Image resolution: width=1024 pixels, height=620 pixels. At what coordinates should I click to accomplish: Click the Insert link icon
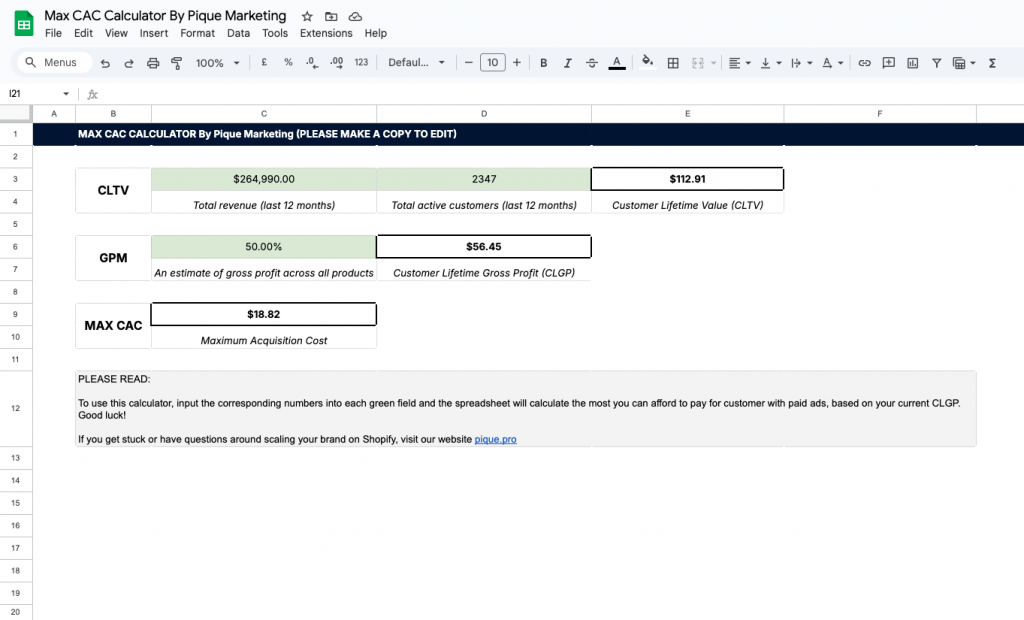864,63
